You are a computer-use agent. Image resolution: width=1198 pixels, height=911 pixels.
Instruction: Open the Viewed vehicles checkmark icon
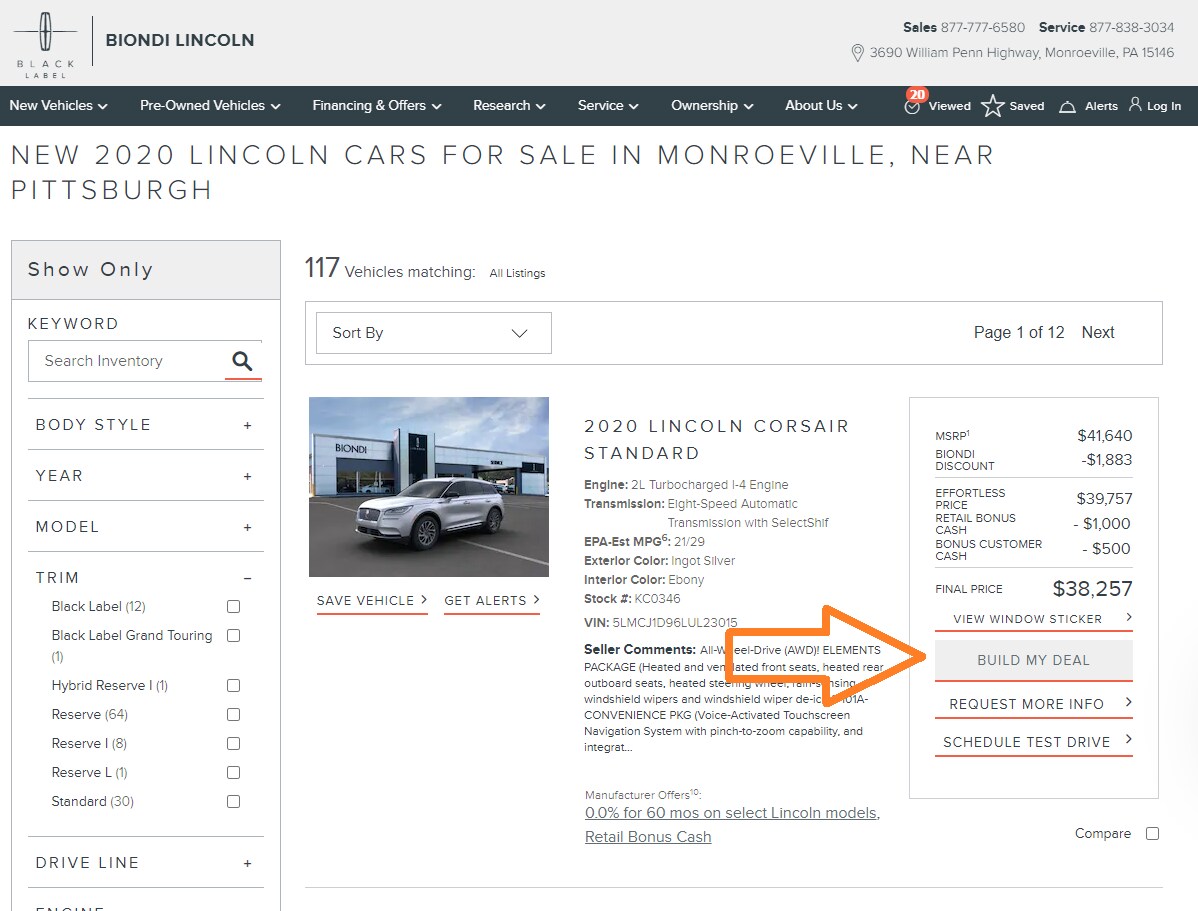tap(912, 105)
